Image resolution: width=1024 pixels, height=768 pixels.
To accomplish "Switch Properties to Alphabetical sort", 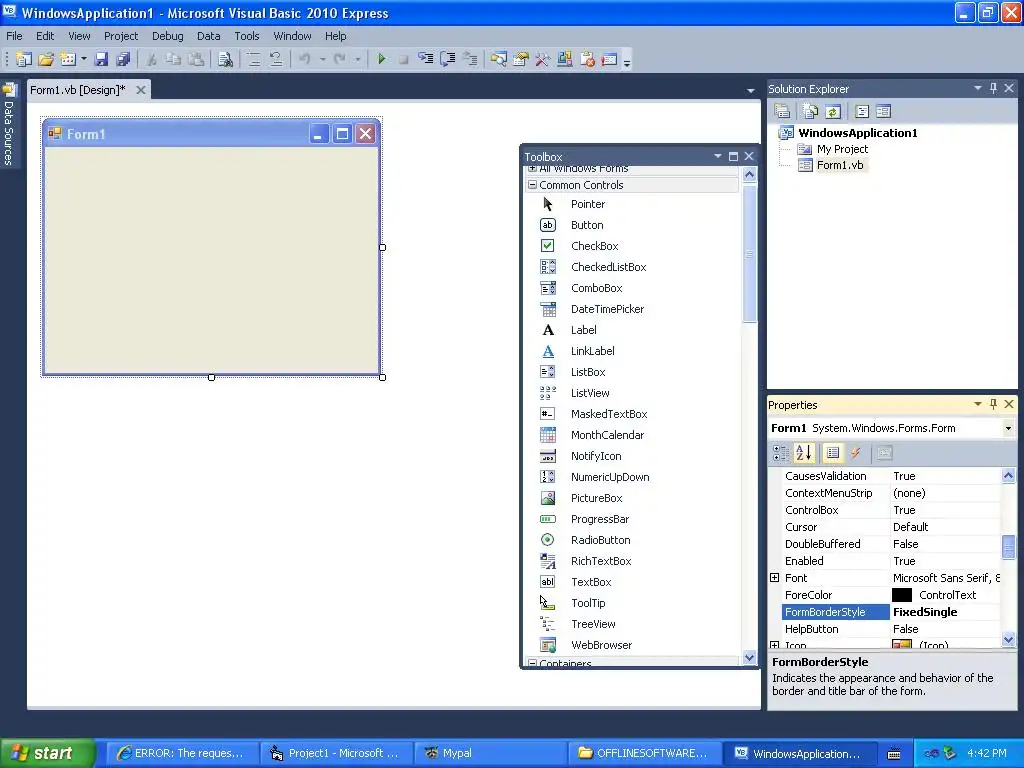I will (x=804, y=453).
